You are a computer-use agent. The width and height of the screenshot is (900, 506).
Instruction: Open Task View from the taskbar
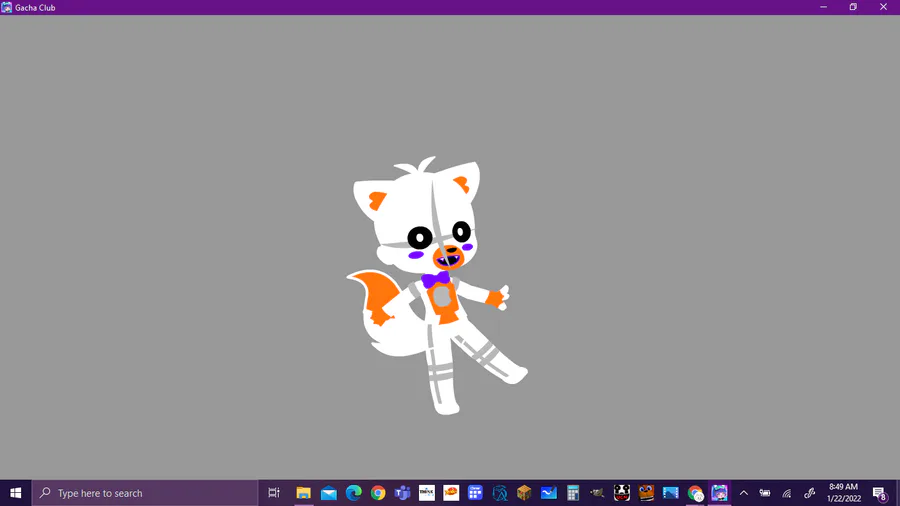pos(274,493)
